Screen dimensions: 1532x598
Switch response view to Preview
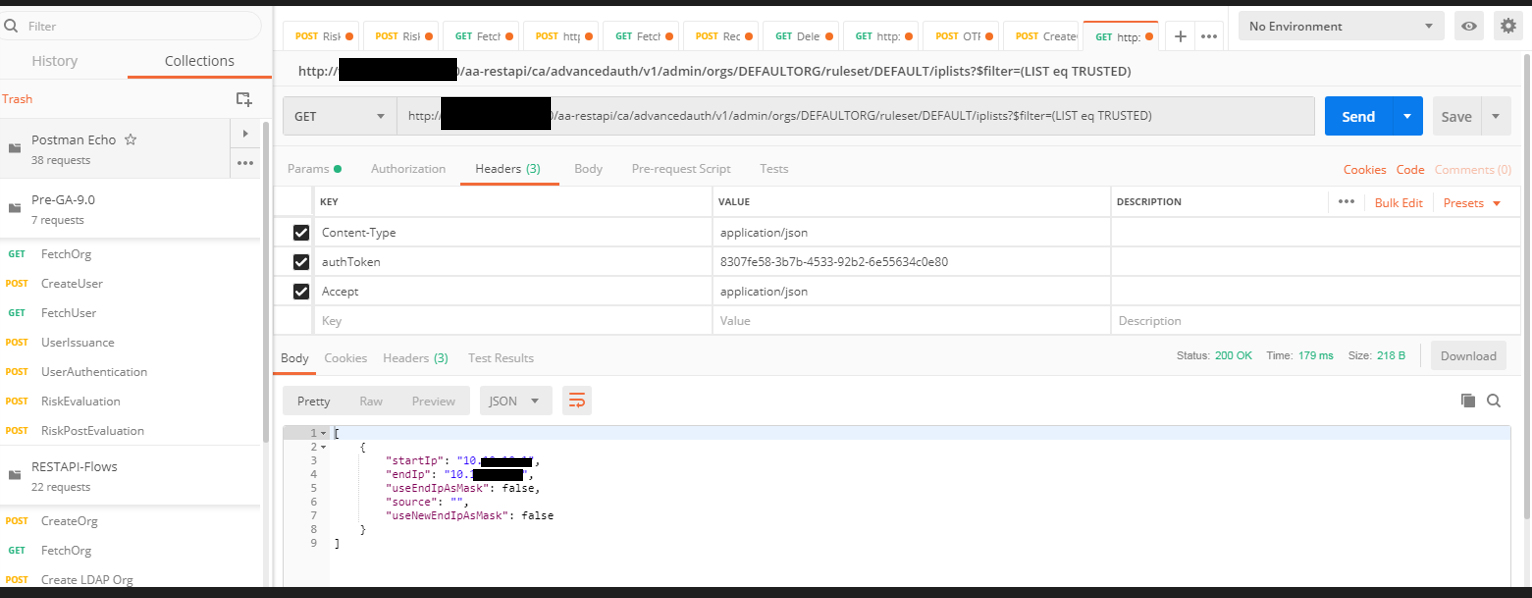433,401
